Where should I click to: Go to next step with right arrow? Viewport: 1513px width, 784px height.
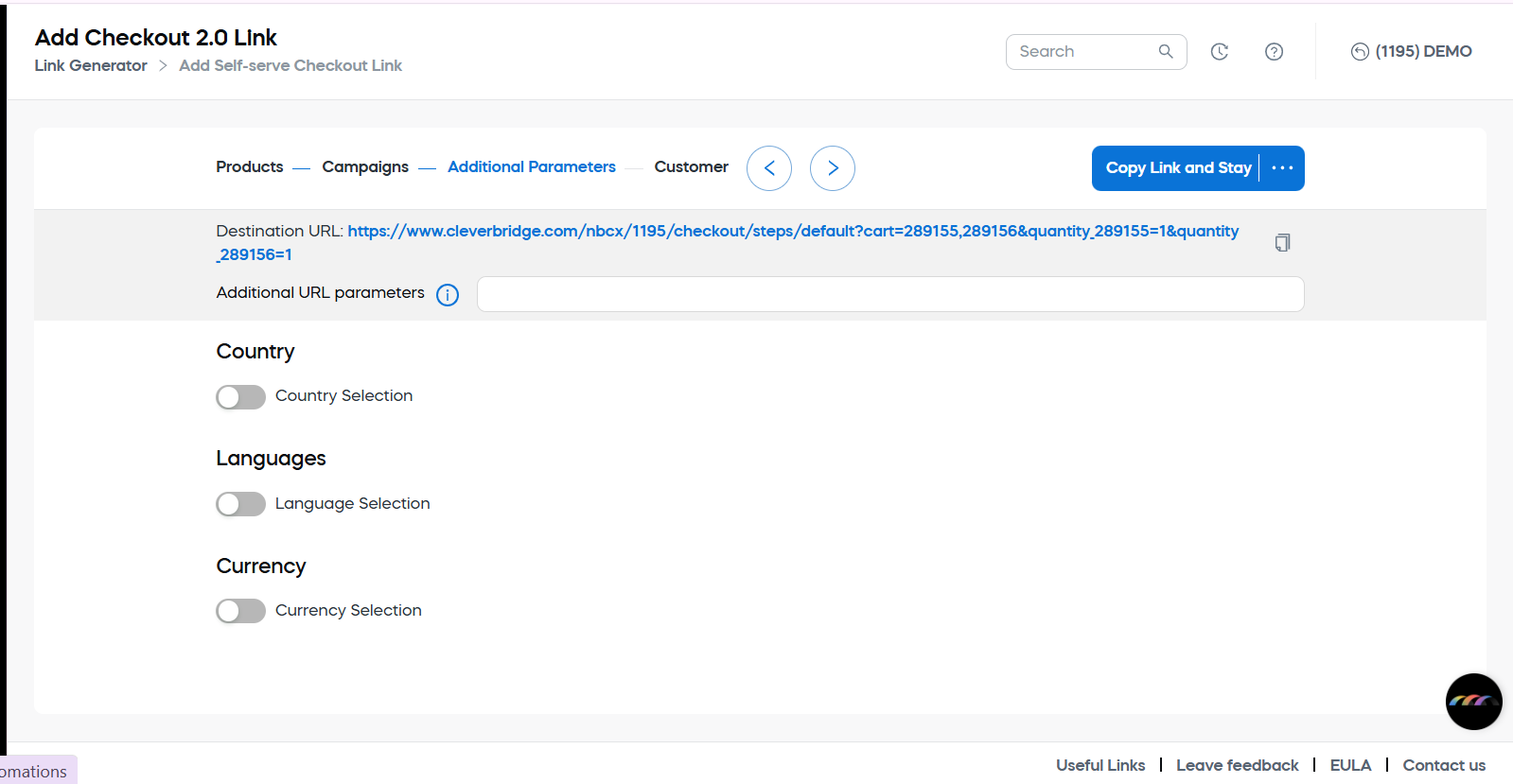pyautogui.click(x=833, y=168)
